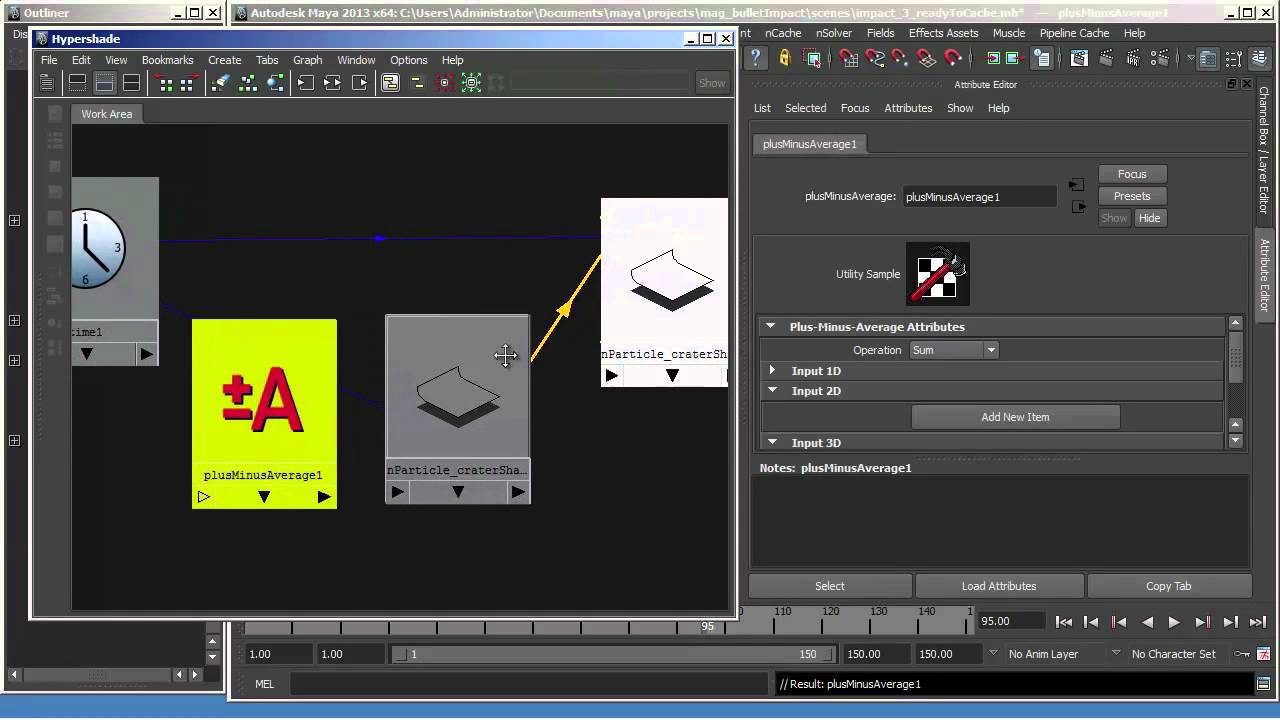Click the snap to view planes magnet
The width and height of the screenshot is (1280, 720).
927,58
